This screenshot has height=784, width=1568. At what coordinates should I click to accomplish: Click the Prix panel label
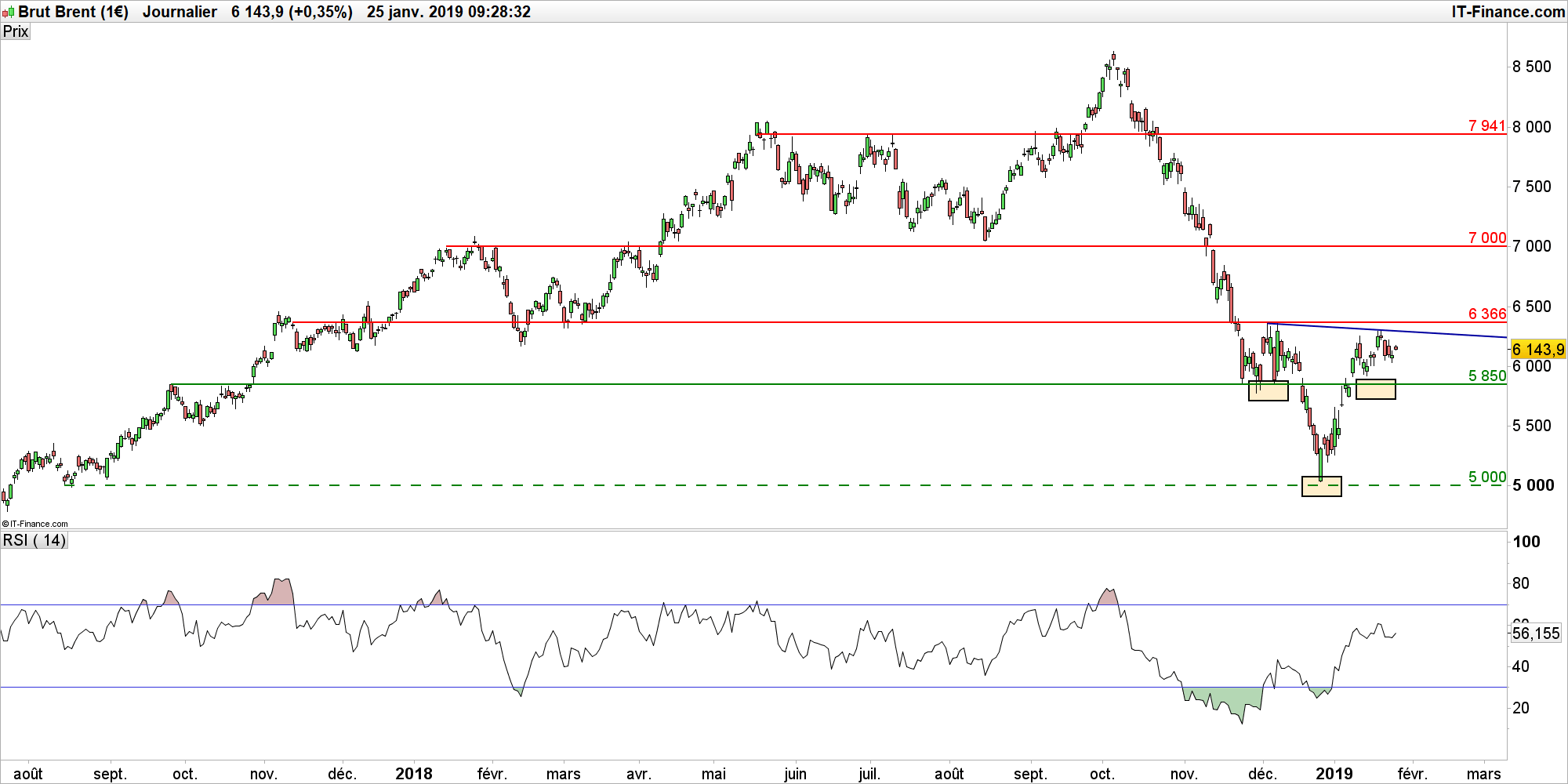16,31
